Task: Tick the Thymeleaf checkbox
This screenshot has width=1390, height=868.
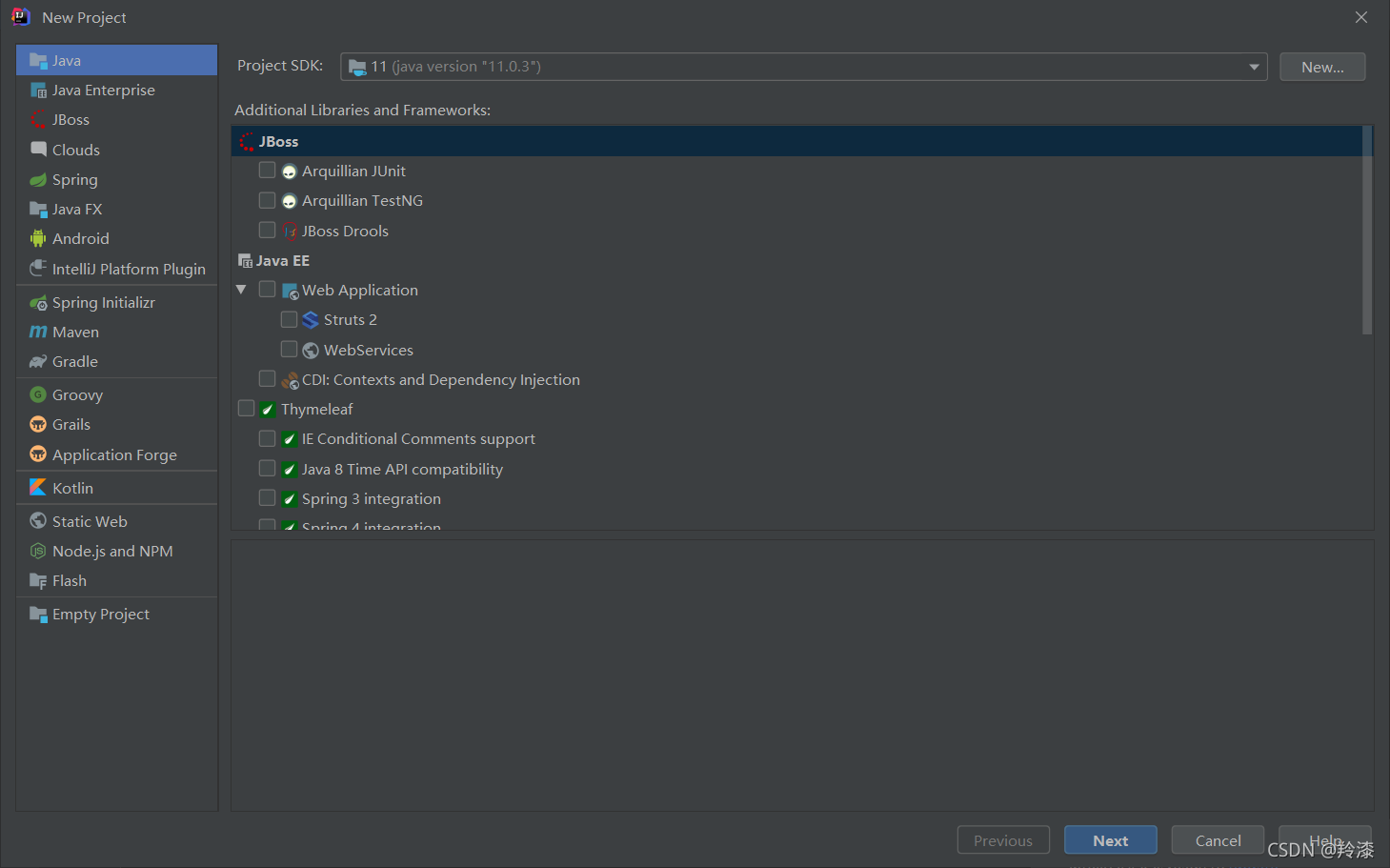Action: point(246,408)
